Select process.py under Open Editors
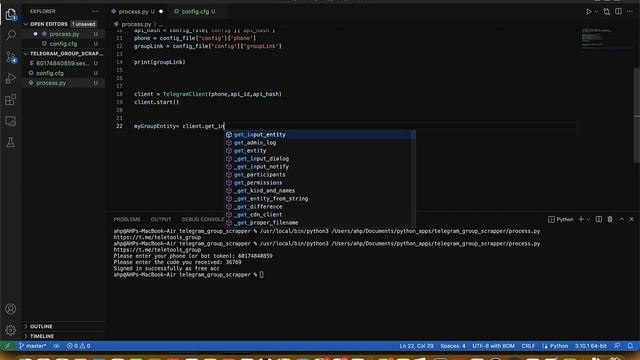This screenshot has height=360, width=640. 63,34
